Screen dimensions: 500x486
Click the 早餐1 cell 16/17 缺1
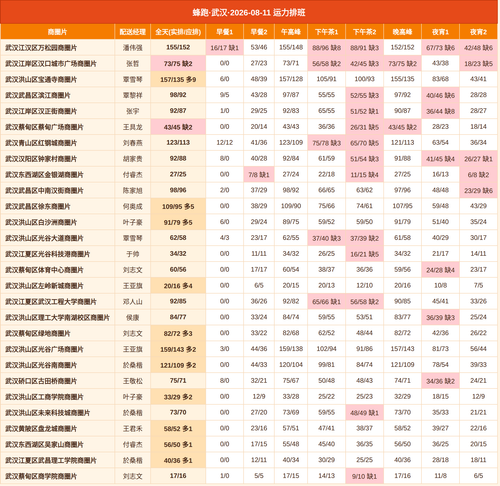tap(225, 48)
